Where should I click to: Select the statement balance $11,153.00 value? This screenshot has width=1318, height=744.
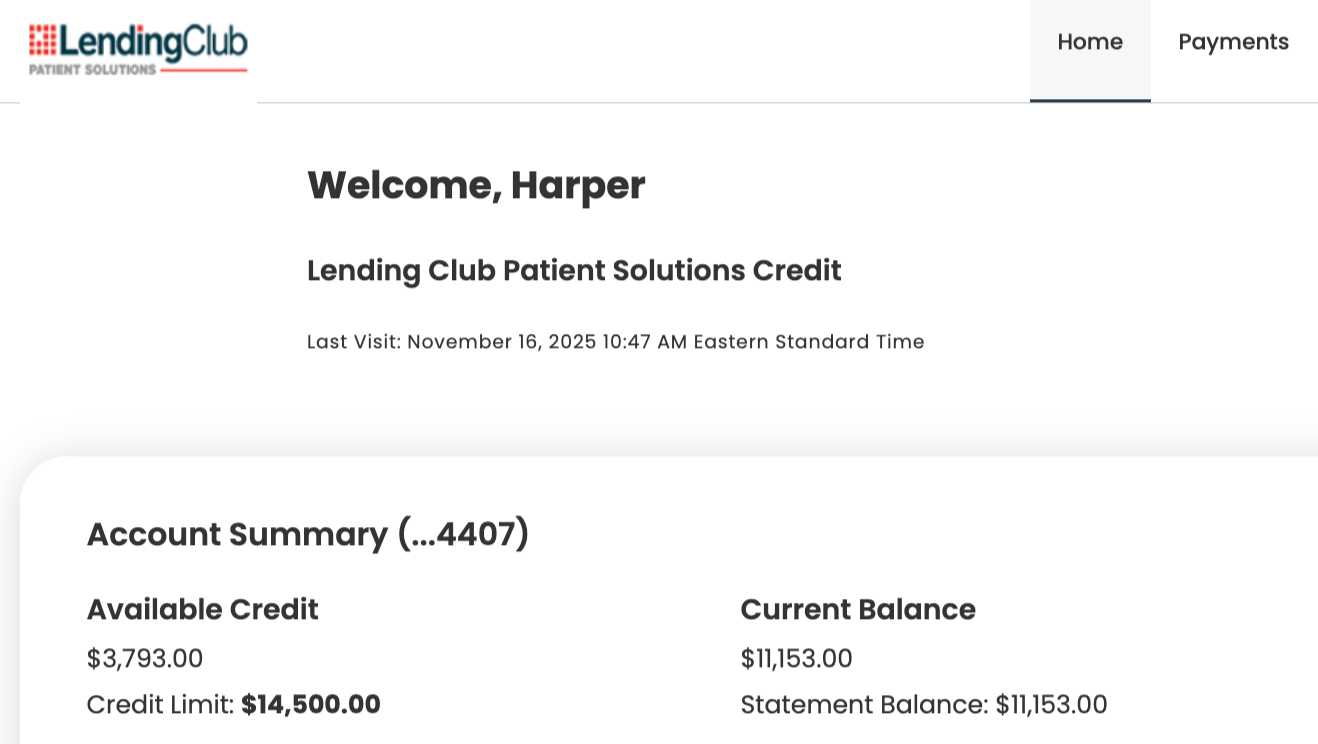1051,705
